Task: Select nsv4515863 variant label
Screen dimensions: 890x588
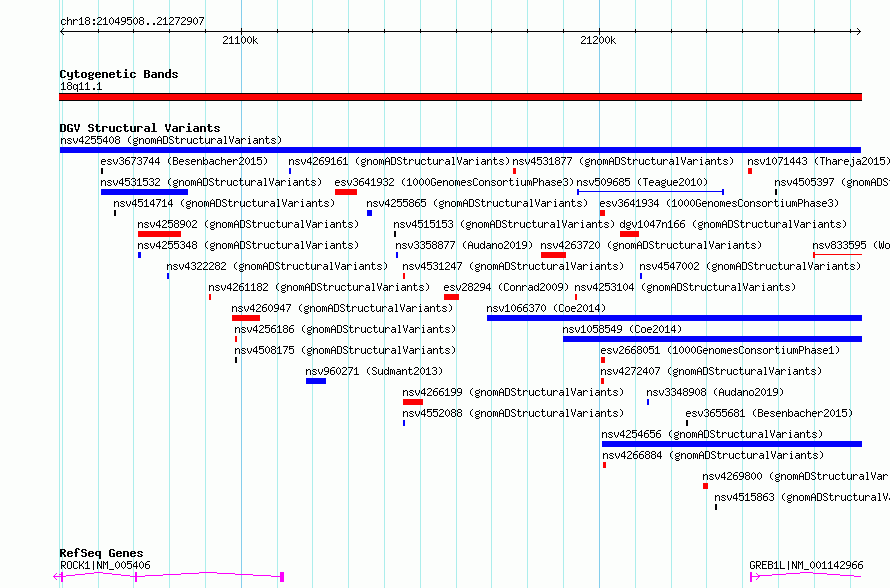Action: point(802,497)
